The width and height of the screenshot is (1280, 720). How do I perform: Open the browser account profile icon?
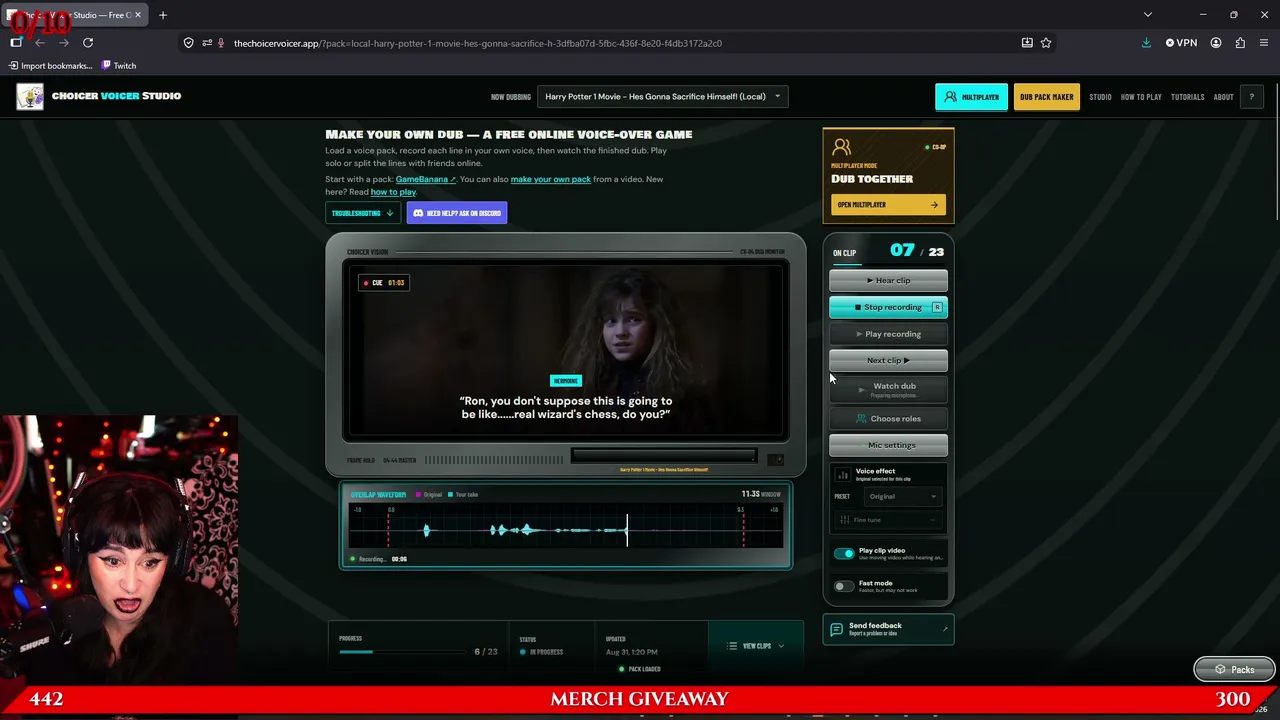coord(1216,43)
